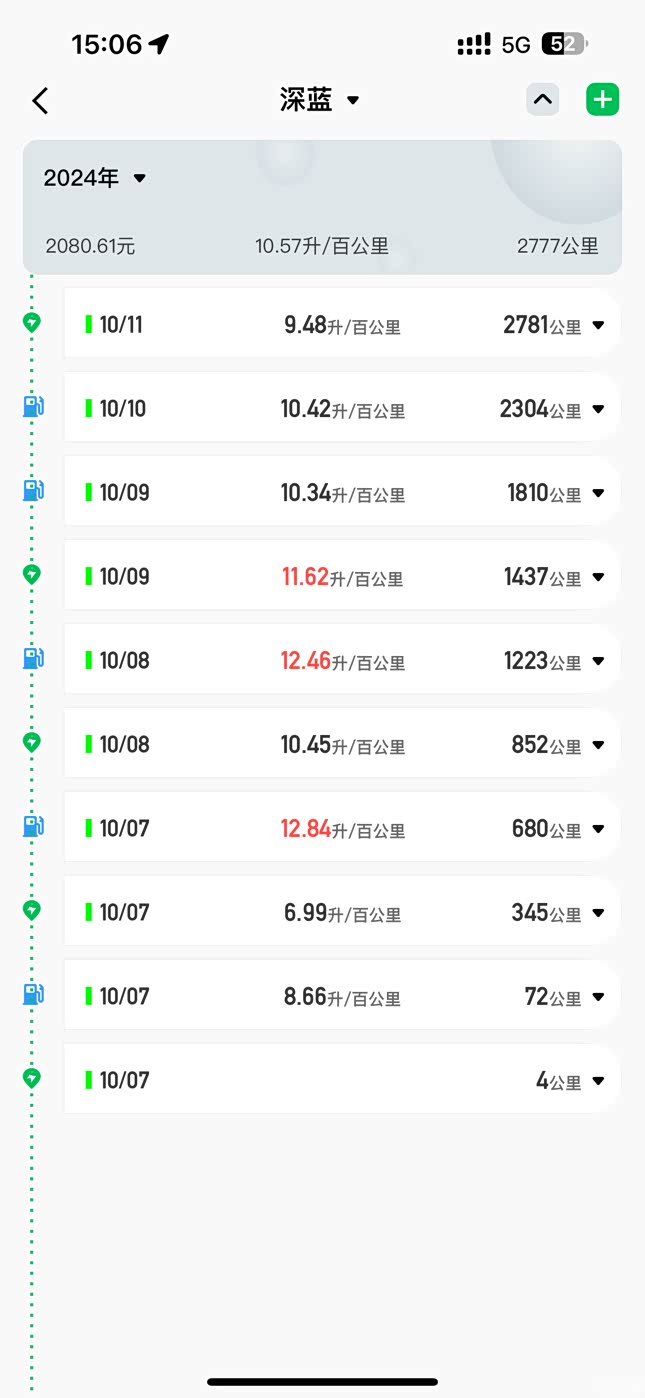This screenshot has width=645, height=1398.
Task: Expand the 680公里 record arrow
Action: (x=598, y=829)
